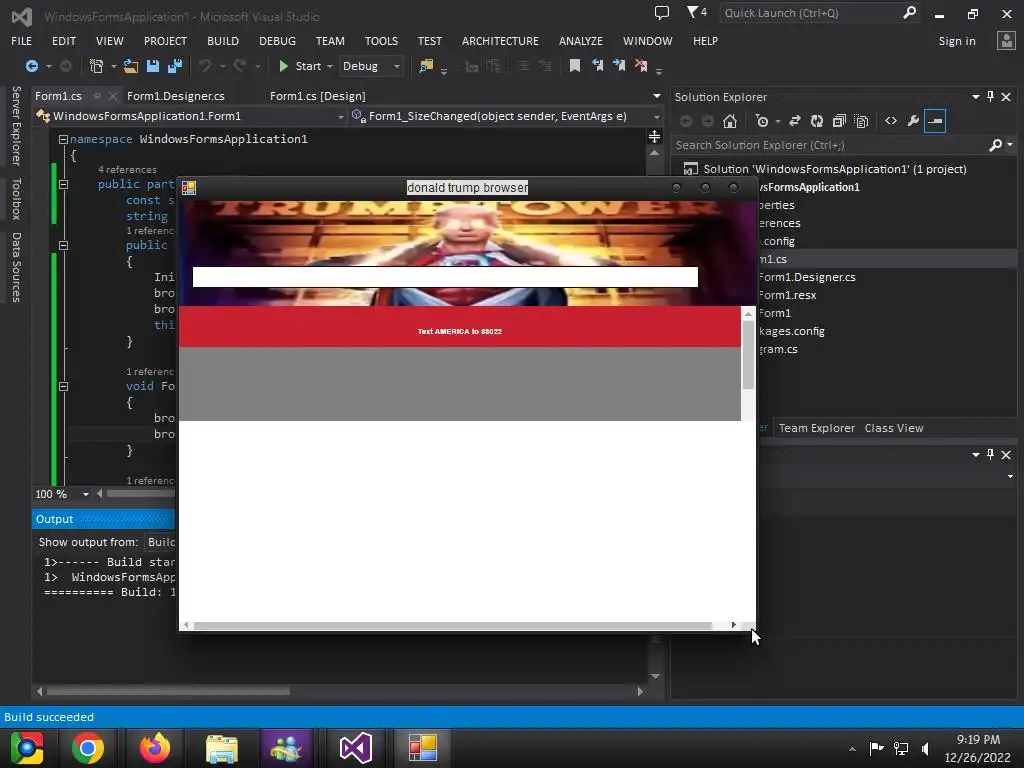1024x768 pixels.
Task: Switch to Form1.cs [Design] tab
Action: click(317, 96)
